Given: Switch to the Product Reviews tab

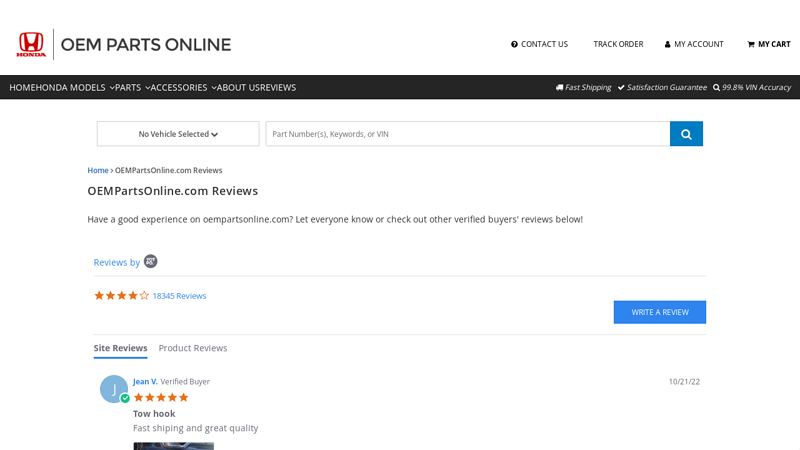Looking at the screenshot, I should point(193,348).
